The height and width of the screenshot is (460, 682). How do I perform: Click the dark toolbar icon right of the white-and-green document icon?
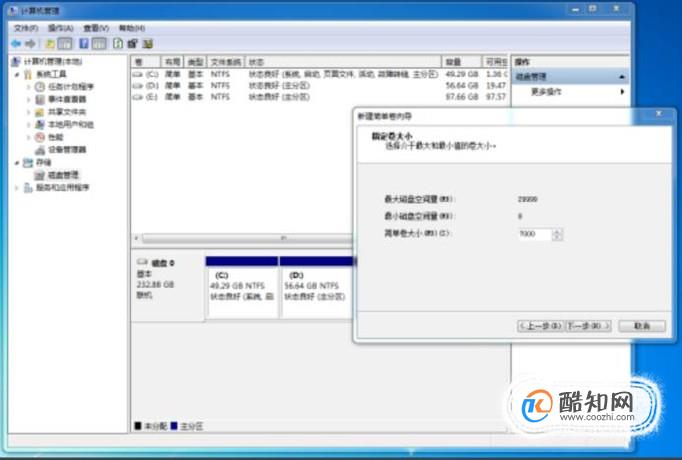point(133,43)
